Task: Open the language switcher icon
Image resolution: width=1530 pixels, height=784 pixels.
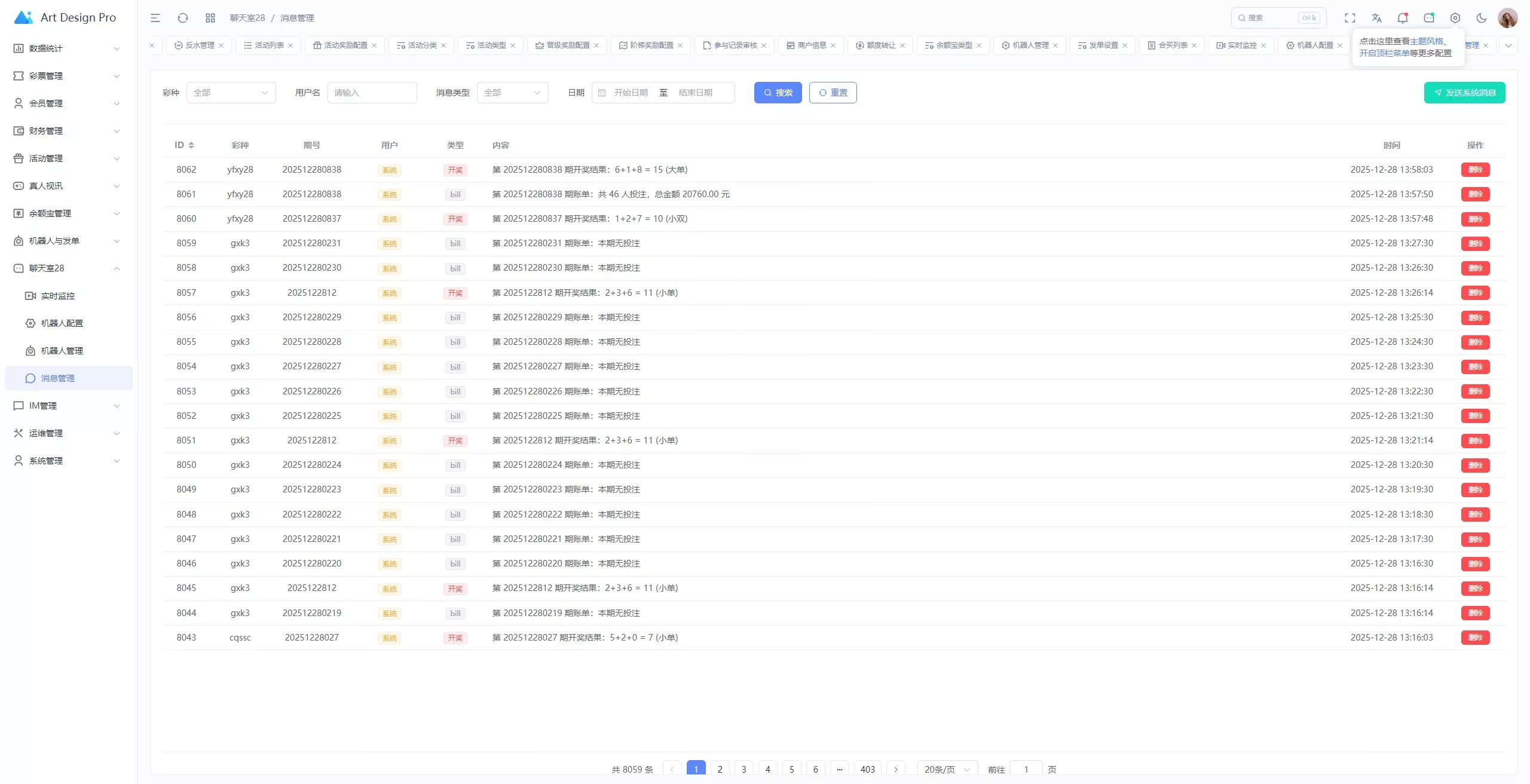Action: 1376,18
